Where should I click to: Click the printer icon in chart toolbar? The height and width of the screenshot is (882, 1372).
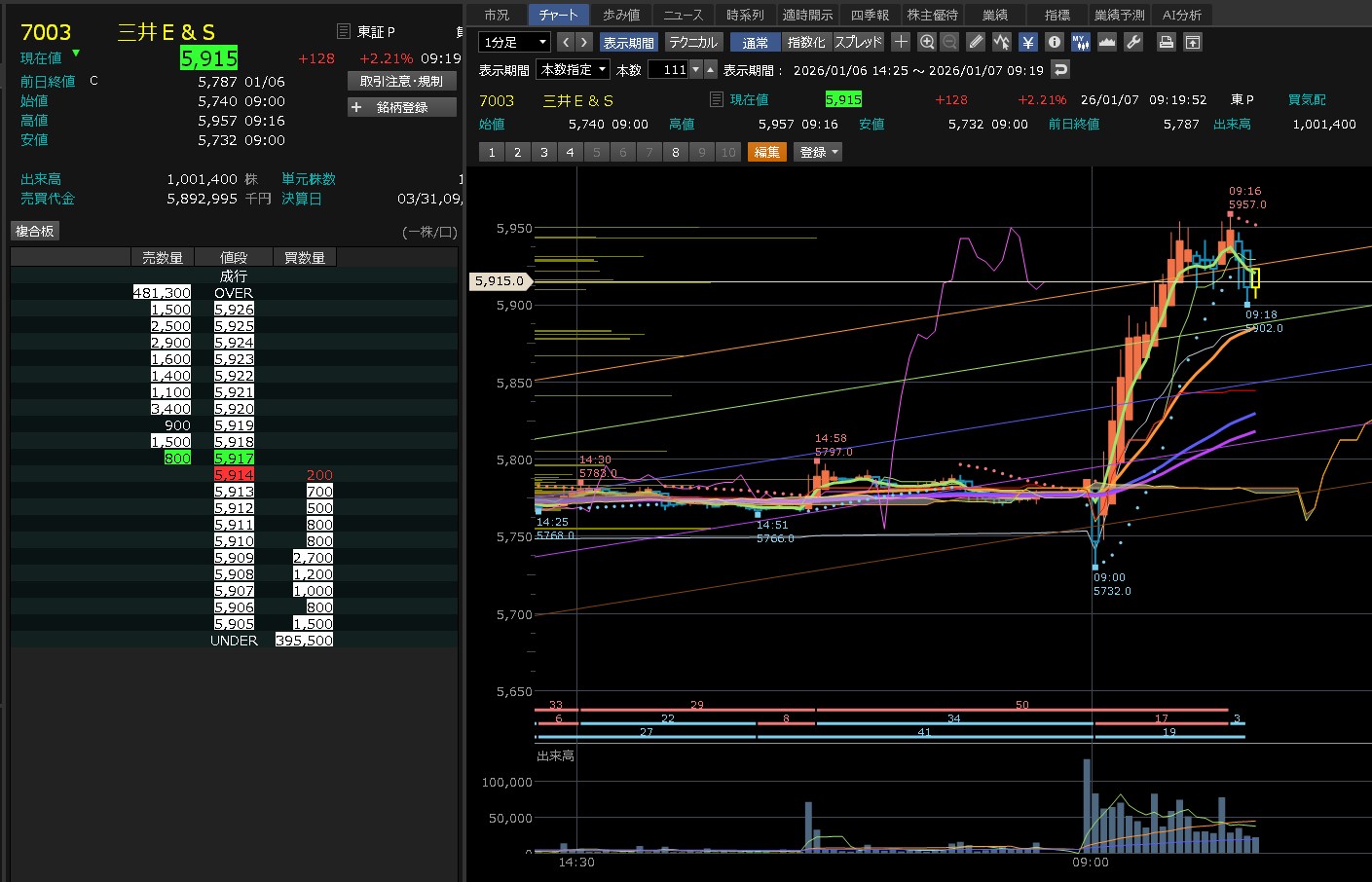point(1166,42)
